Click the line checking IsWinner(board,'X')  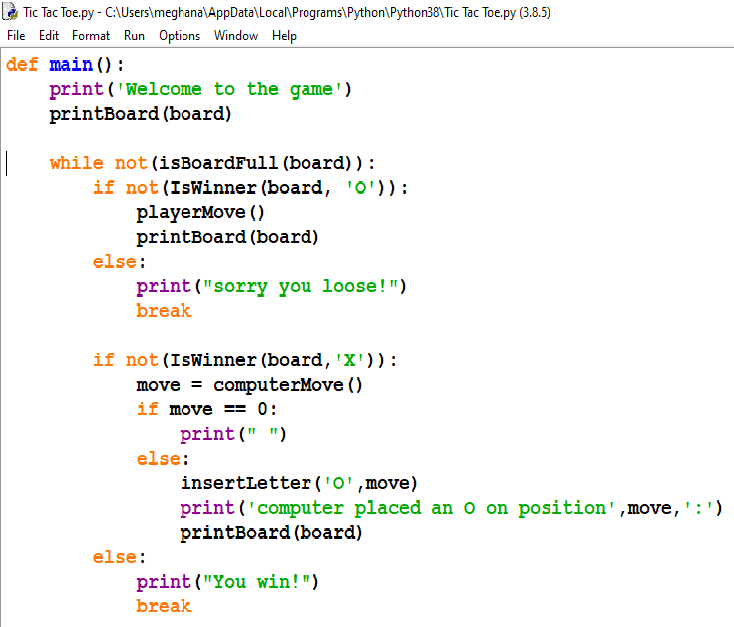[245, 360]
